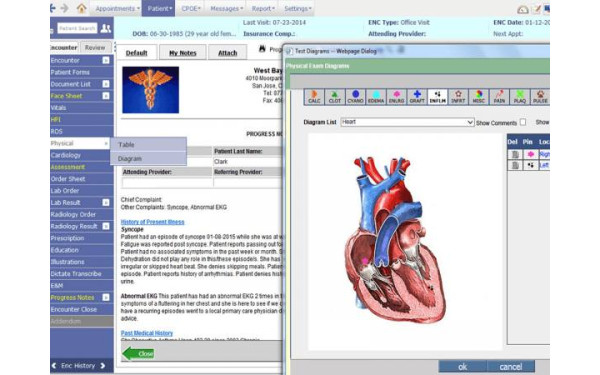This screenshot has height=375, width=600.
Task: Pick the PLAQ marker icon
Action: (x=520, y=97)
